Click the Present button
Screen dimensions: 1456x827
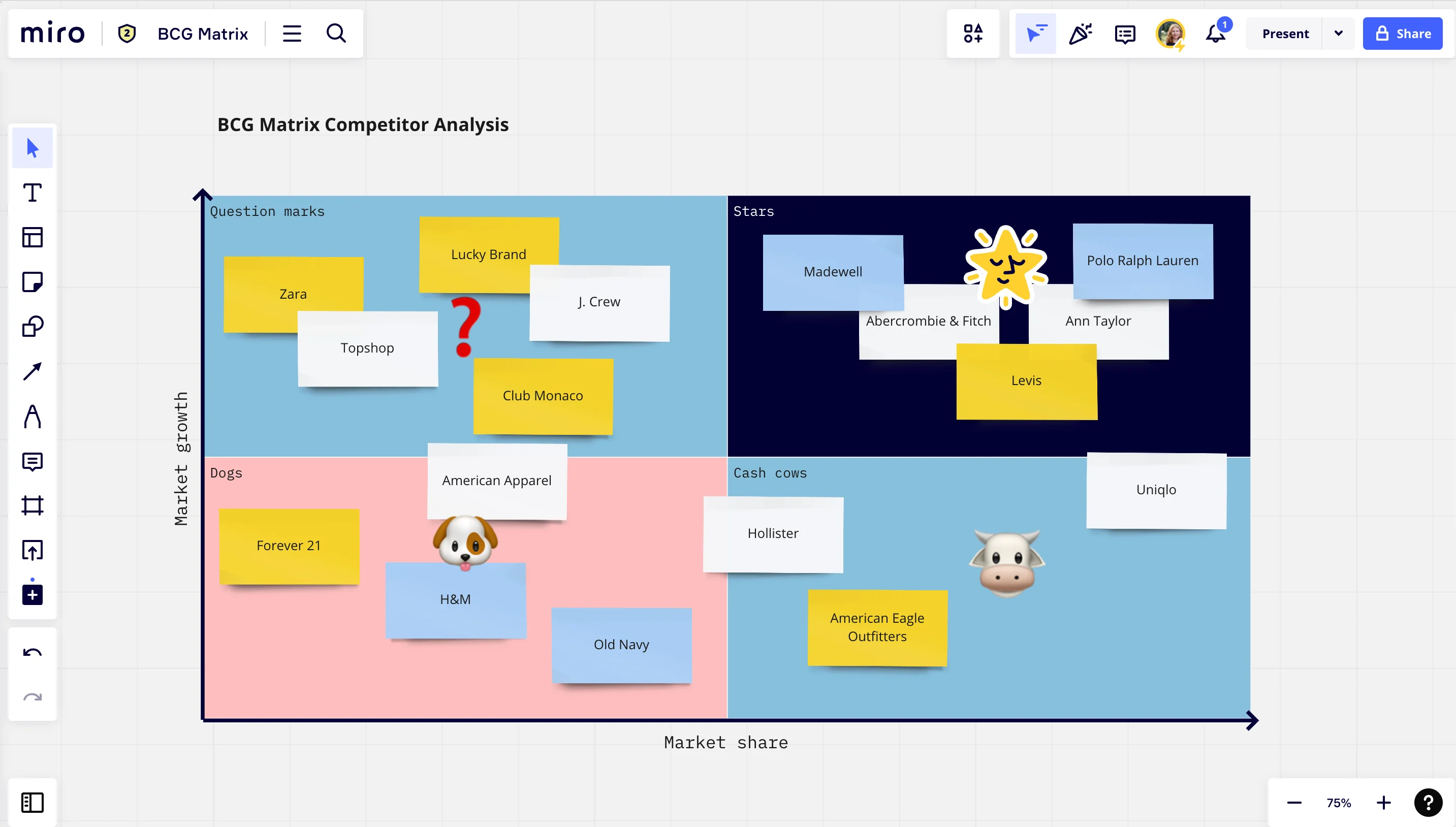pos(1285,34)
